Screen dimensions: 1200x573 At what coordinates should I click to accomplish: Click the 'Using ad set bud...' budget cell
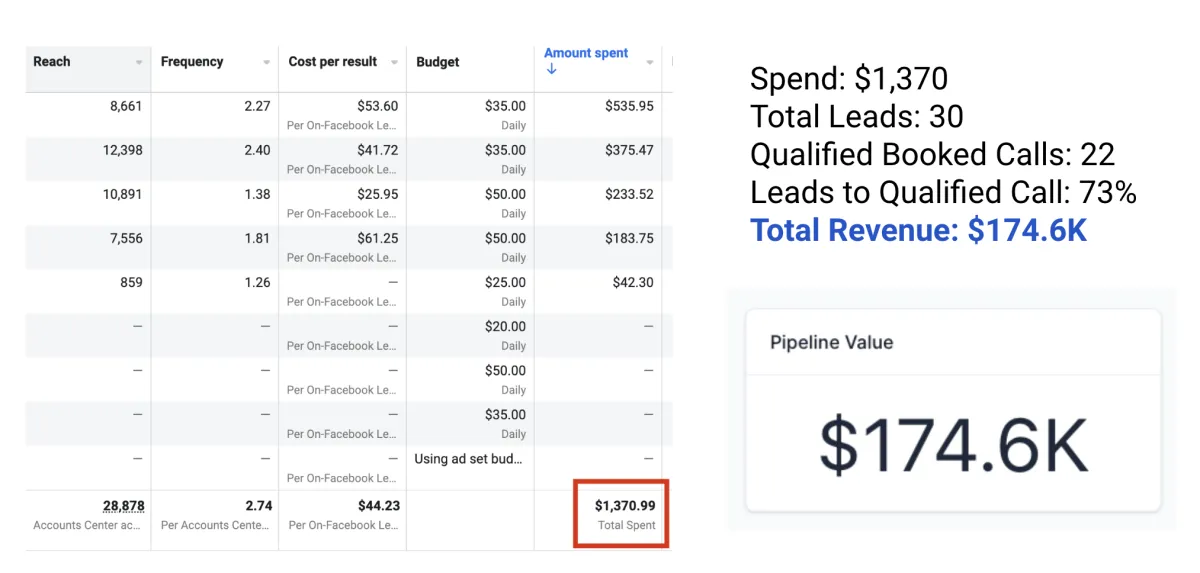(468, 459)
